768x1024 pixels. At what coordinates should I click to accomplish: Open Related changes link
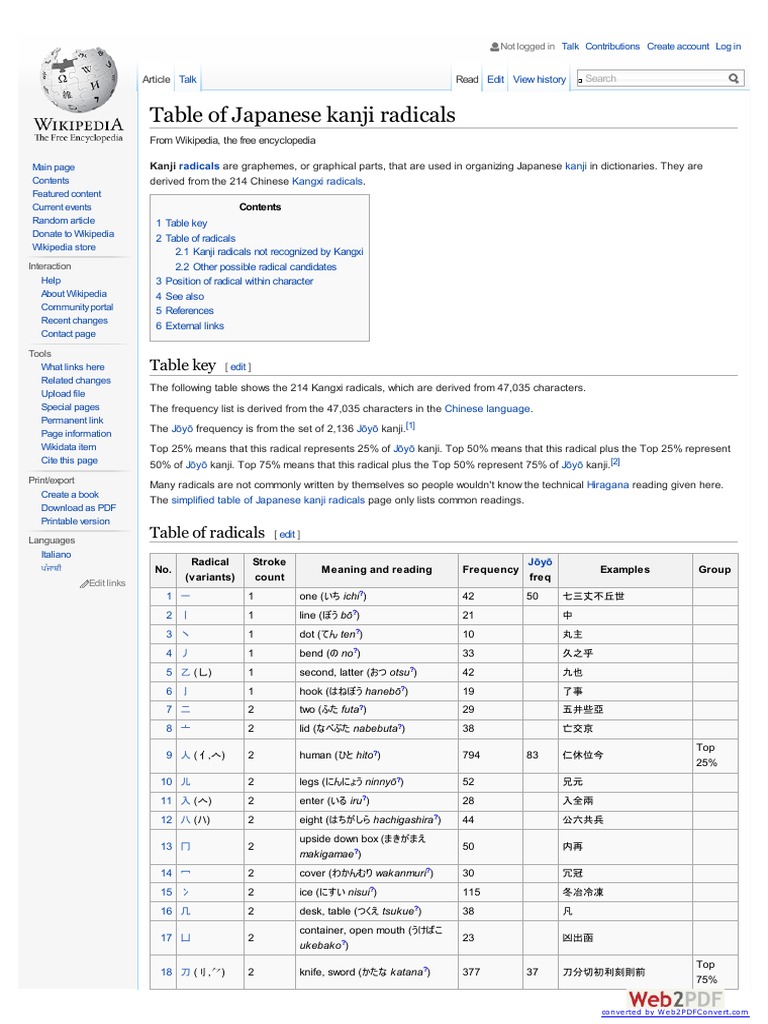76,380
